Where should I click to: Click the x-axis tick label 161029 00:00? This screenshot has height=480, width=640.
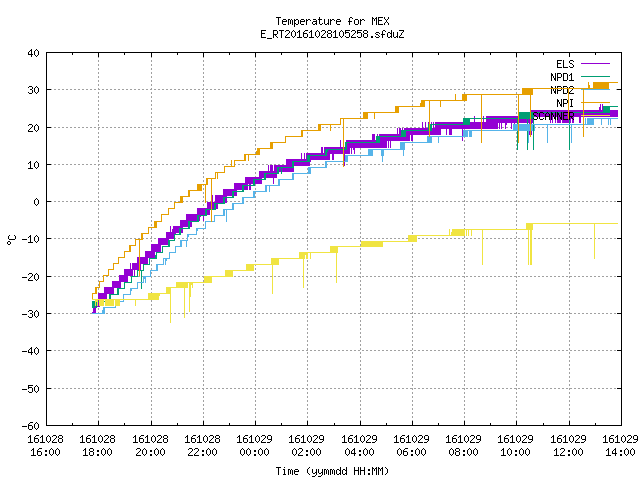point(255,446)
